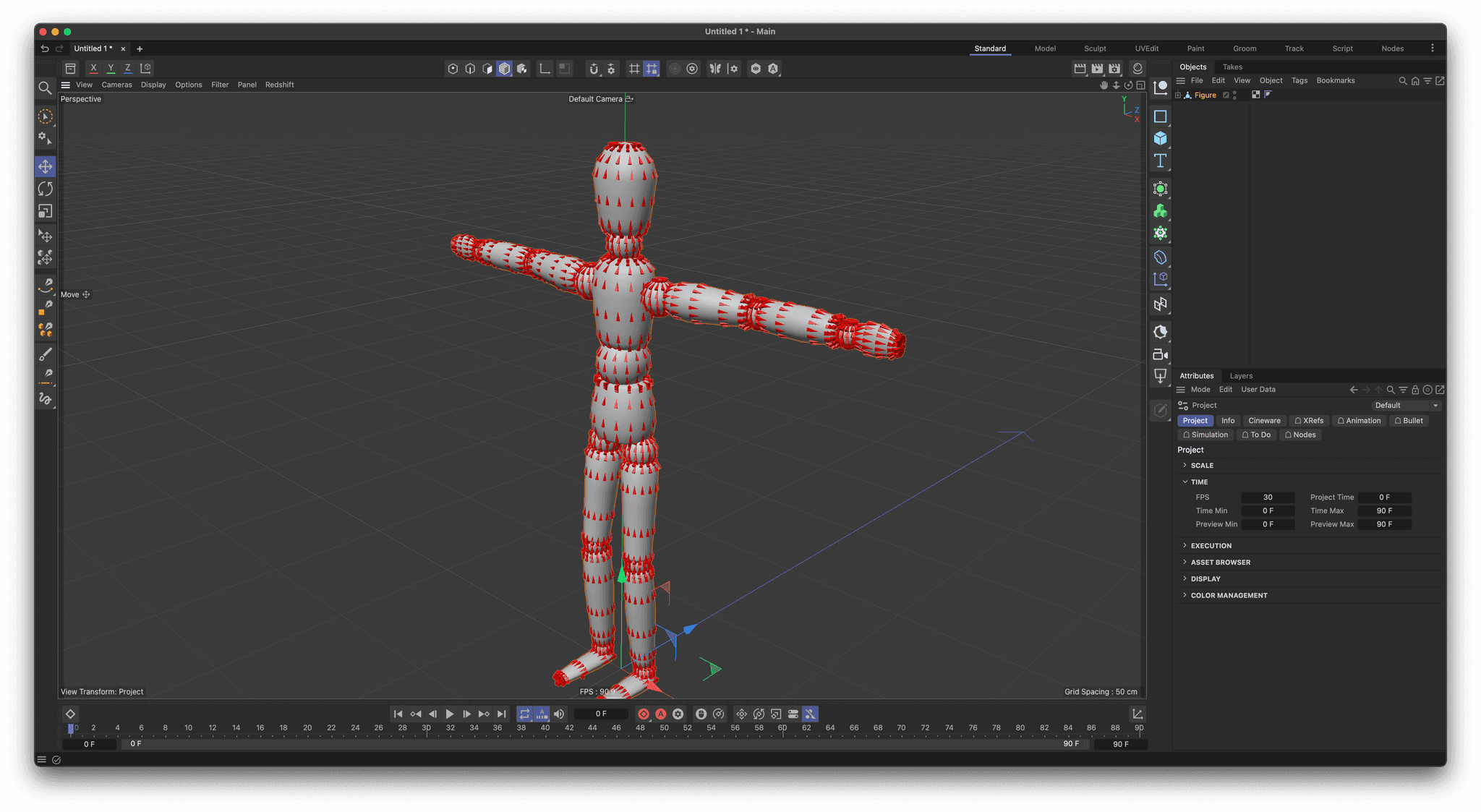The image size is (1481, 812).
Task: Collapse the TIME section
Action: (x=1185, y=482)
